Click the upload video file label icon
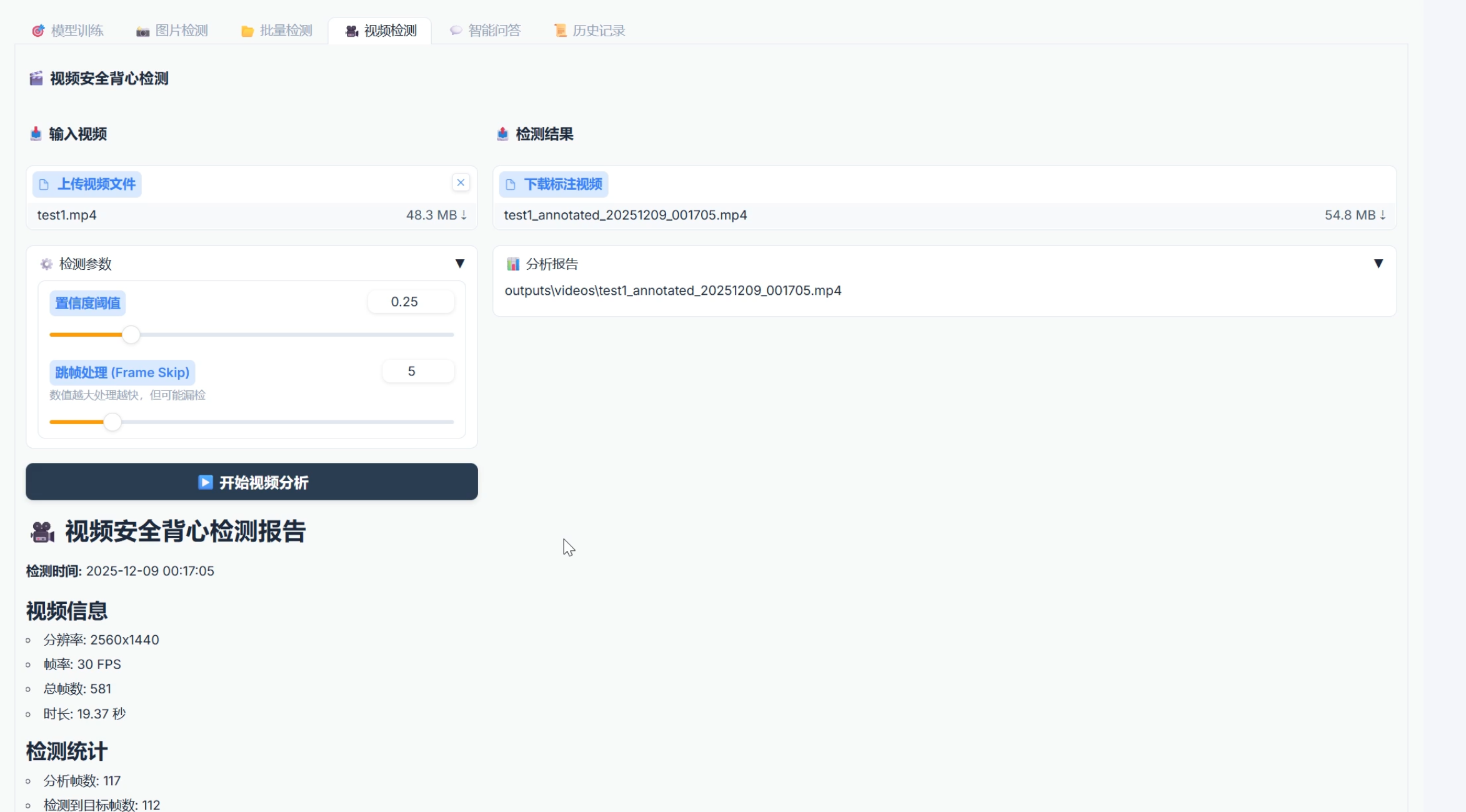 point(44,185)
